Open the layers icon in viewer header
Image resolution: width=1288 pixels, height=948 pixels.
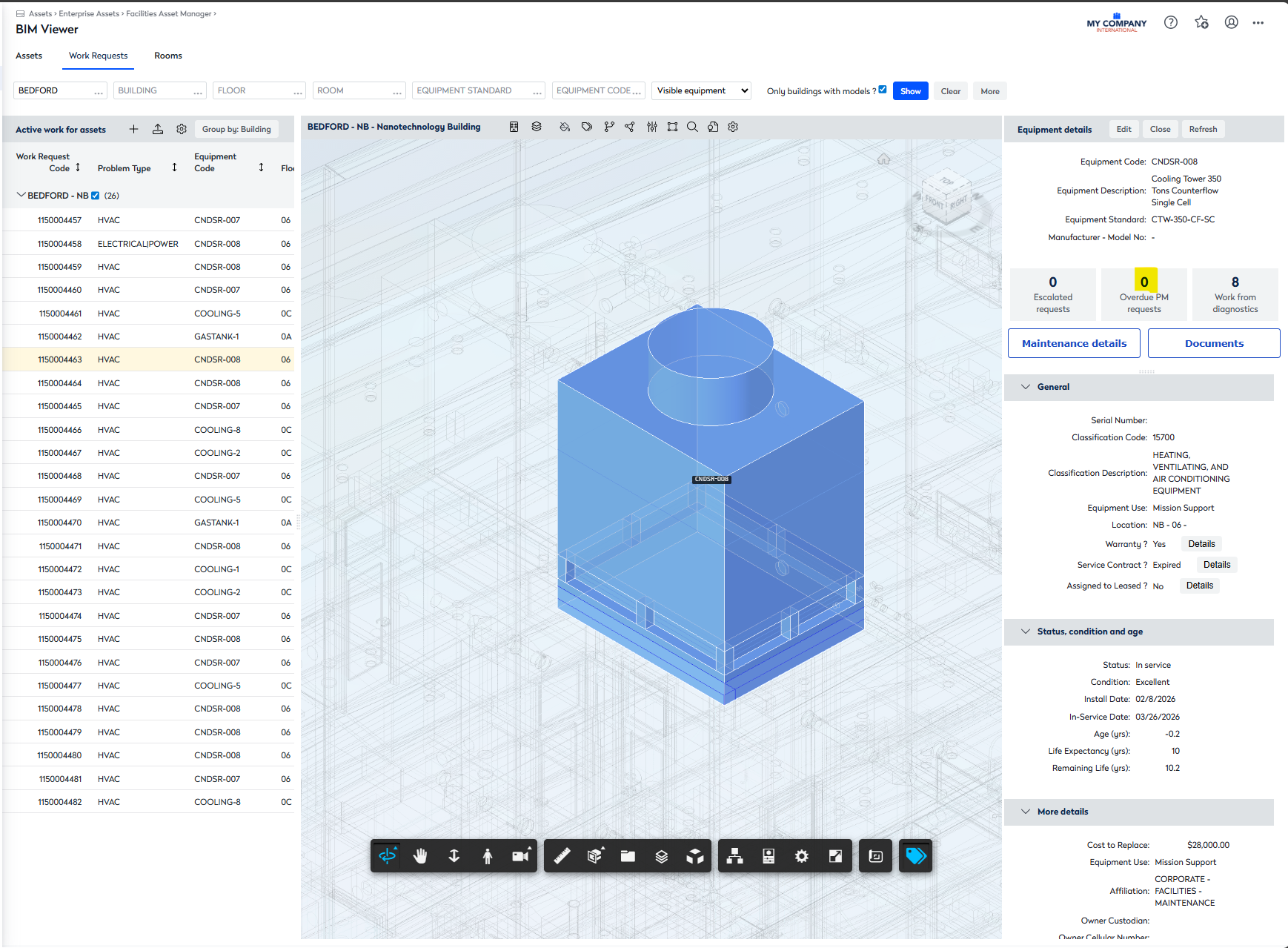(x=537, y=127)
